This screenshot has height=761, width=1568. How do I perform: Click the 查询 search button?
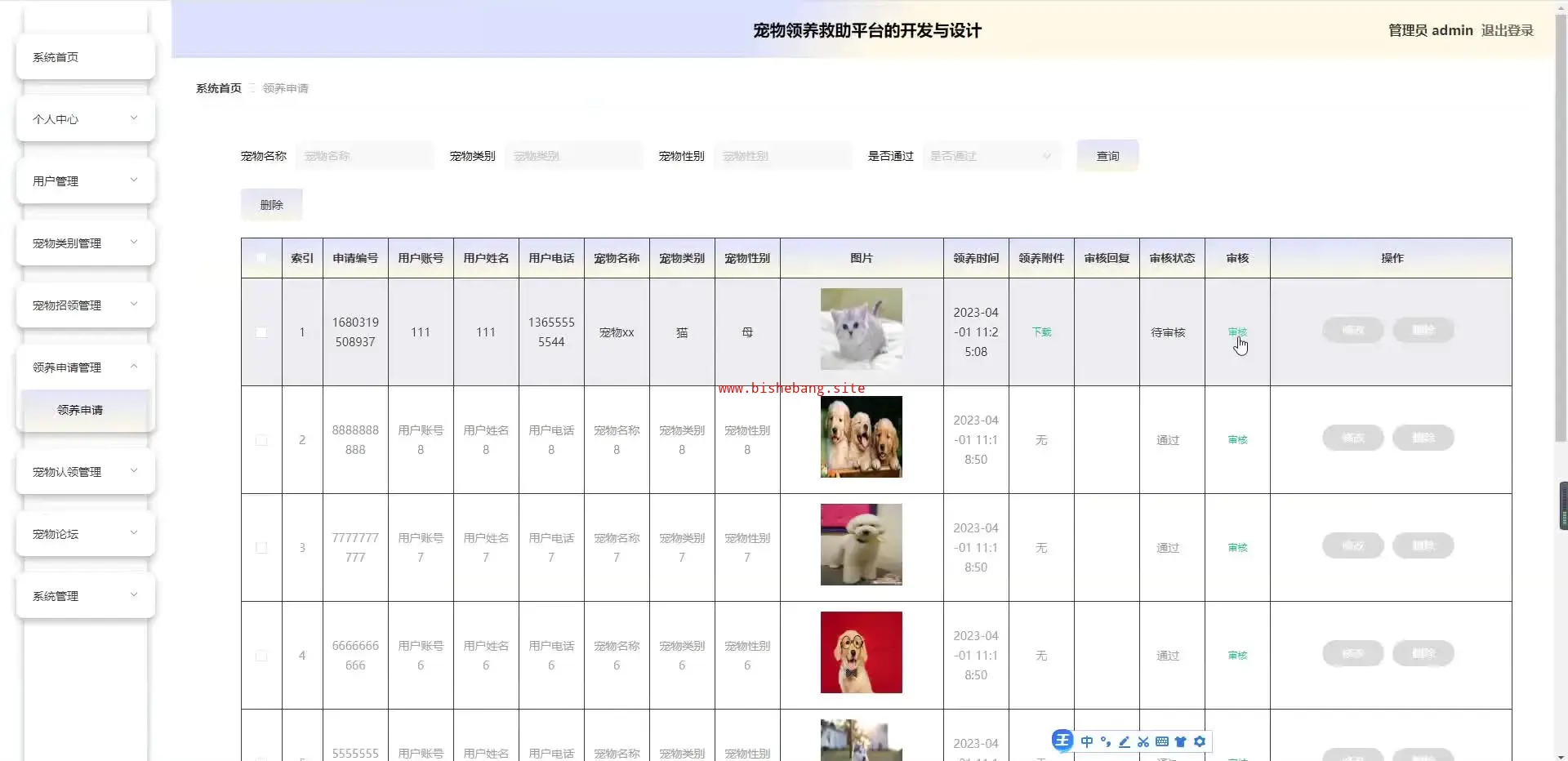tap(1107, 156)
